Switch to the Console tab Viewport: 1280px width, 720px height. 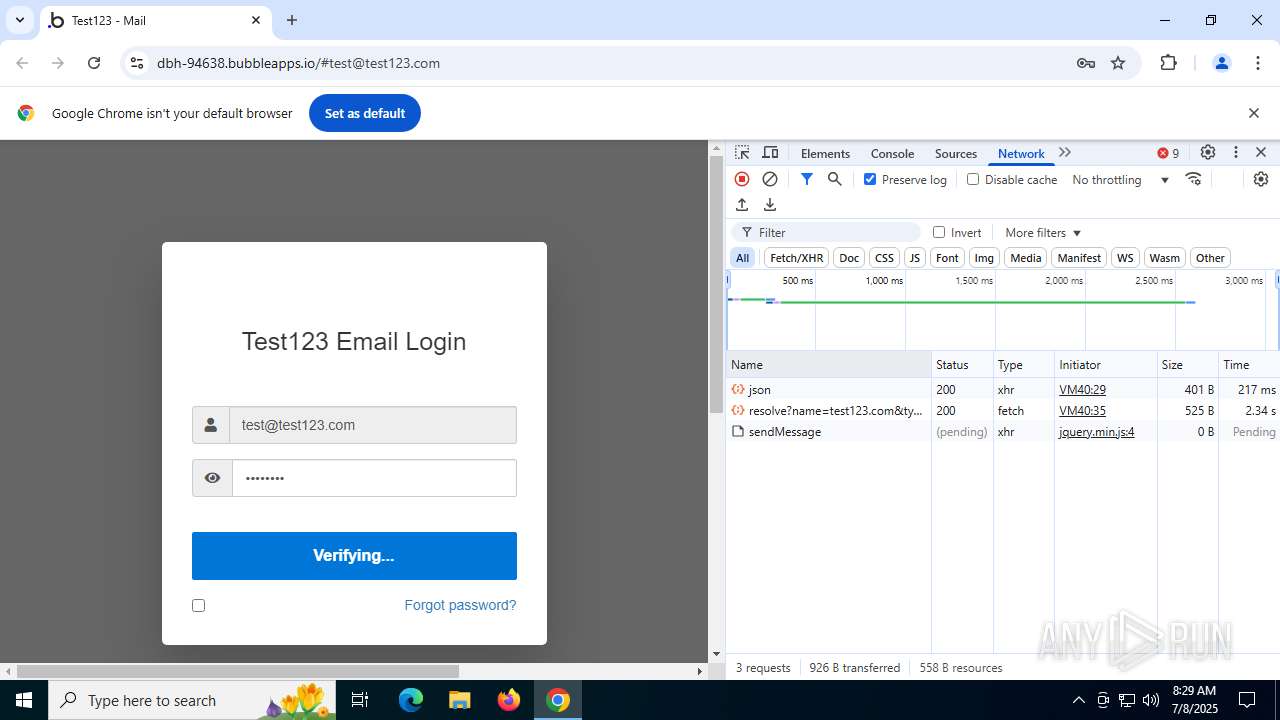pyautogui.click(x=892, y=153)
